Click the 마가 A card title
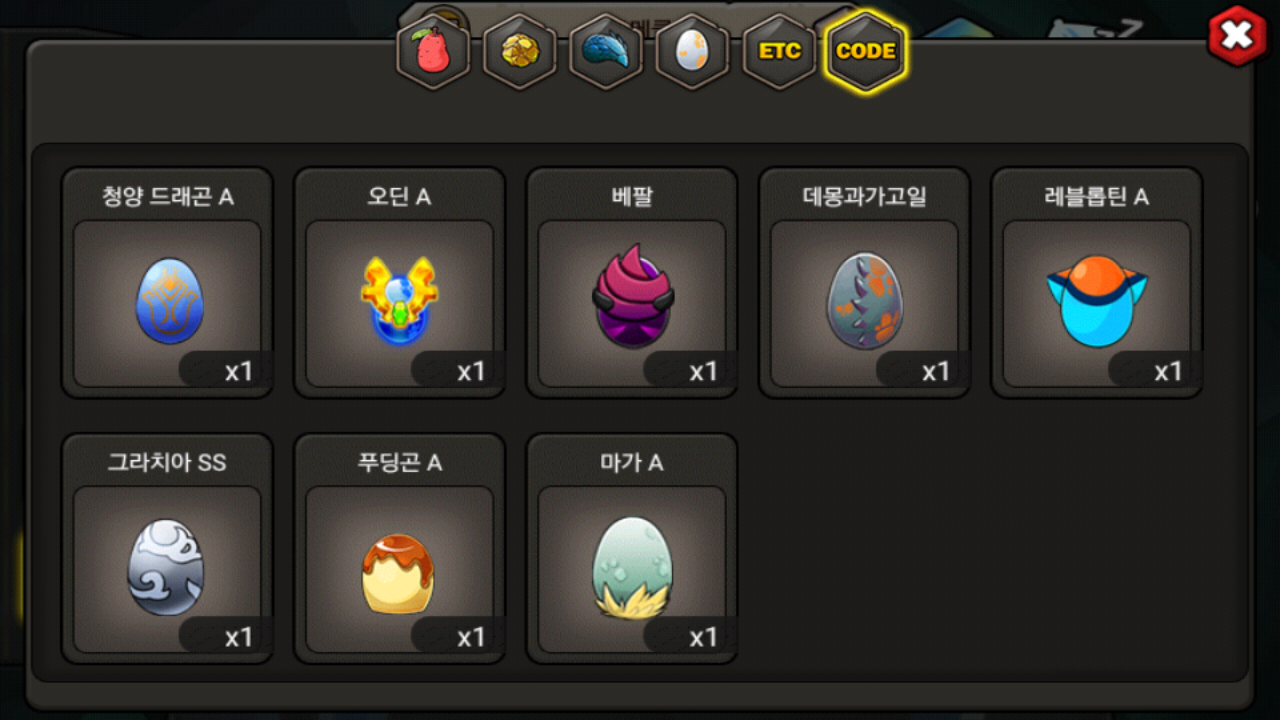The height and width of the screenshot is (720, 1280). pos(632,463)
